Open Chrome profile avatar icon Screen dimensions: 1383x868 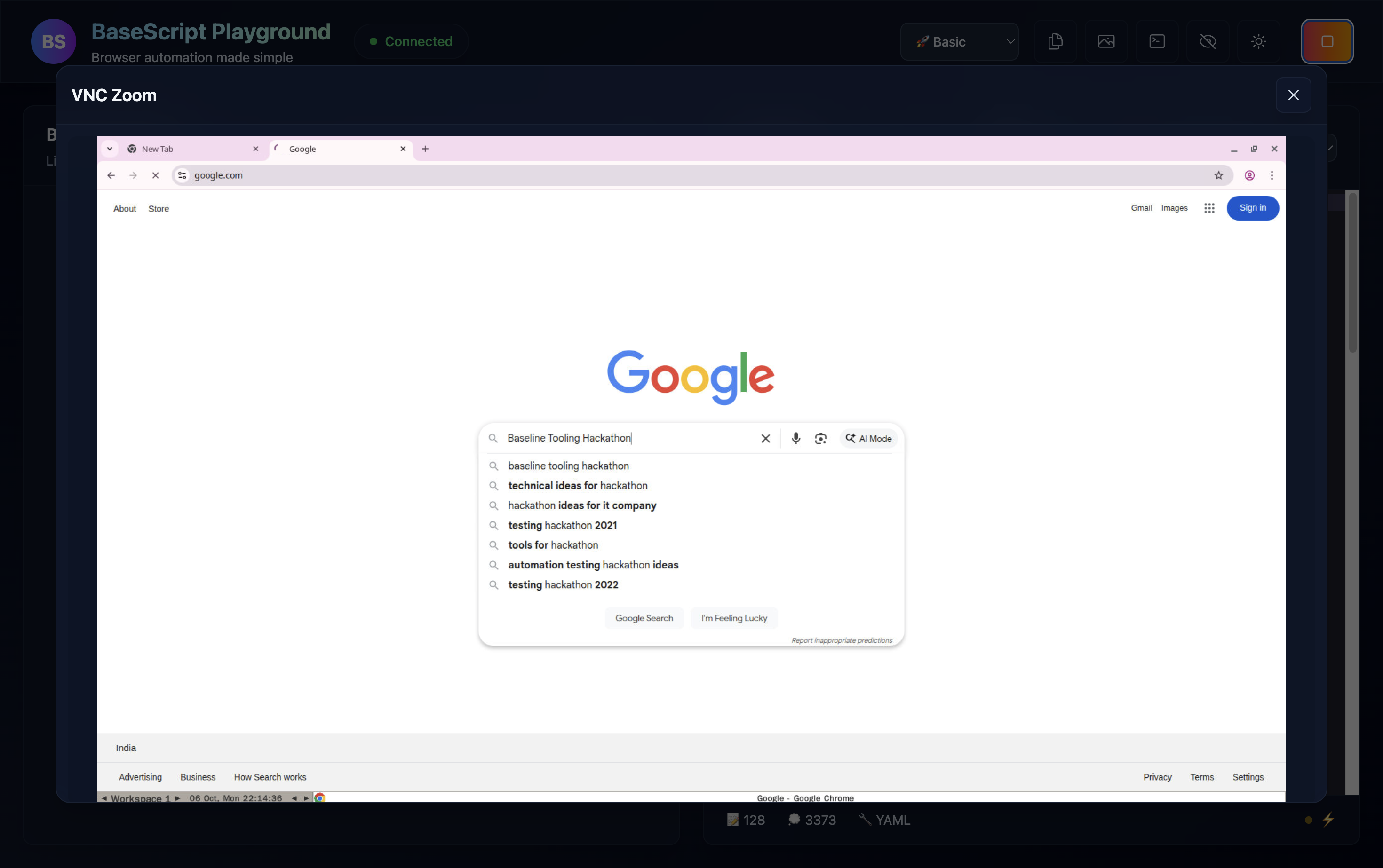[x=1249, y=176]
